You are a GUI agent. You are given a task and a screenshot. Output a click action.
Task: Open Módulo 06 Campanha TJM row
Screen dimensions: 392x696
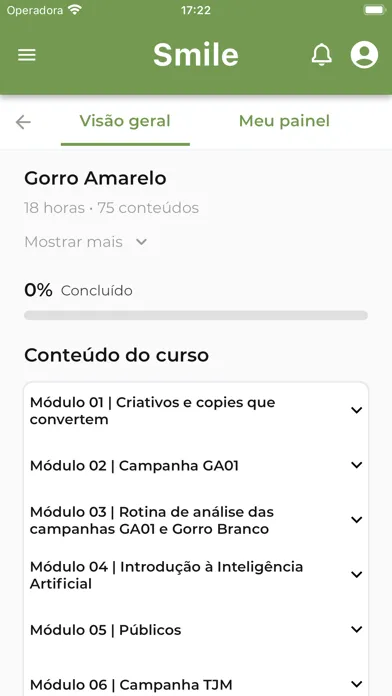[x=196, y=684]
